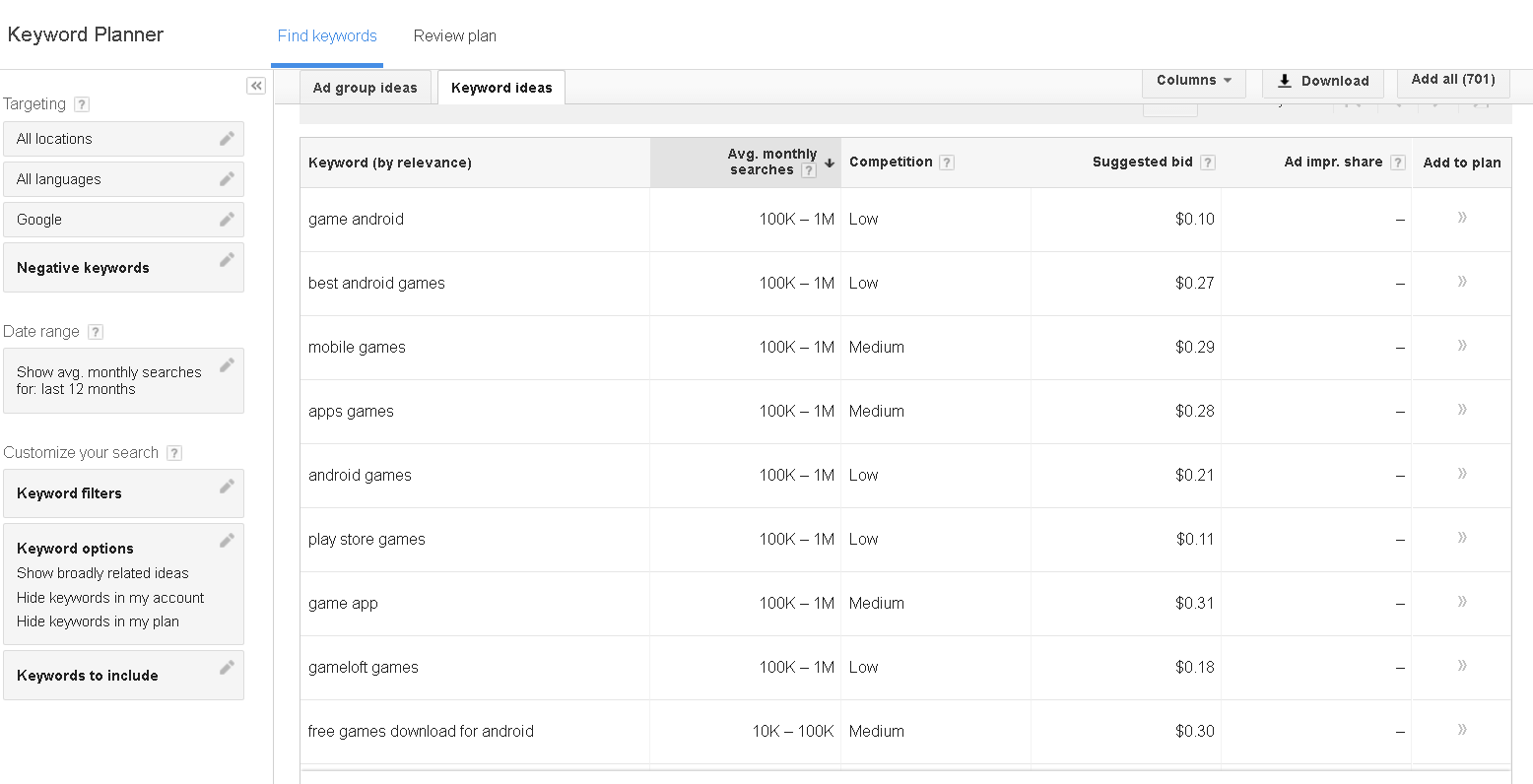The height and width of the screenshot is (784, 1533).
Task: Open the Columns dropdown
Action: pyautogui.click(x=1193, y=81)
